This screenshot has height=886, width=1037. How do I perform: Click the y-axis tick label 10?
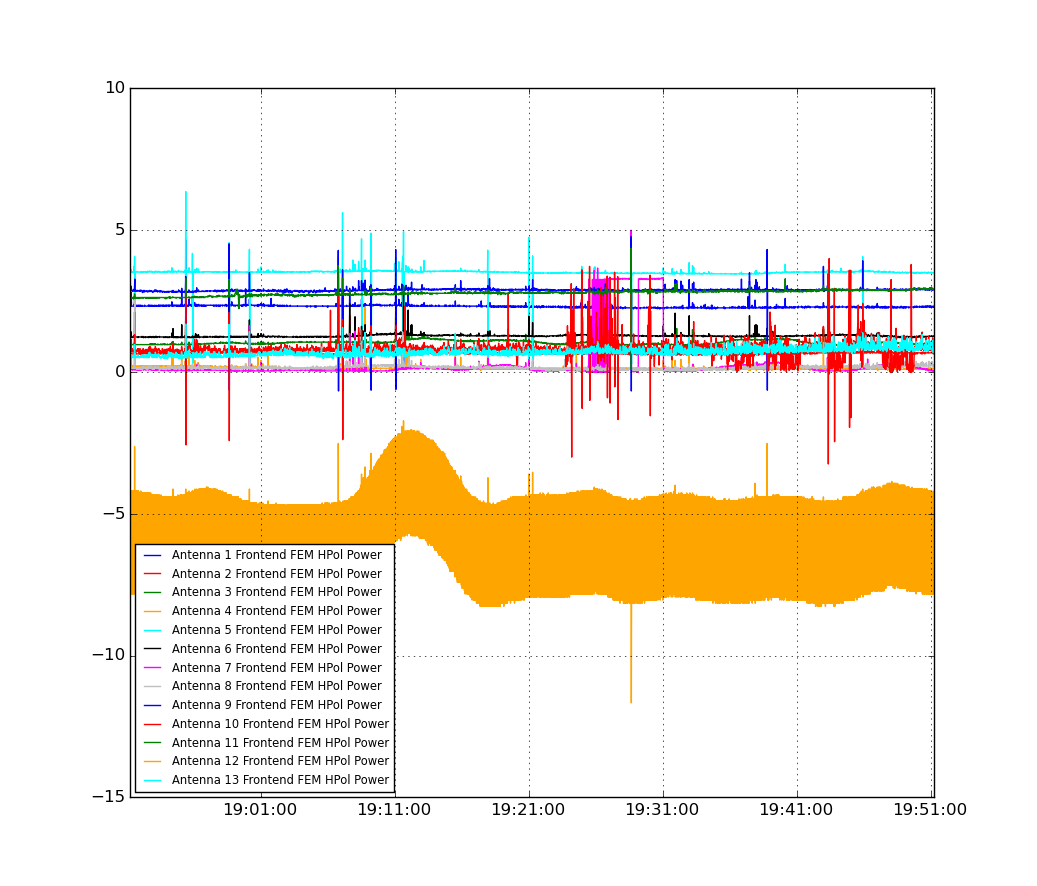115,88
